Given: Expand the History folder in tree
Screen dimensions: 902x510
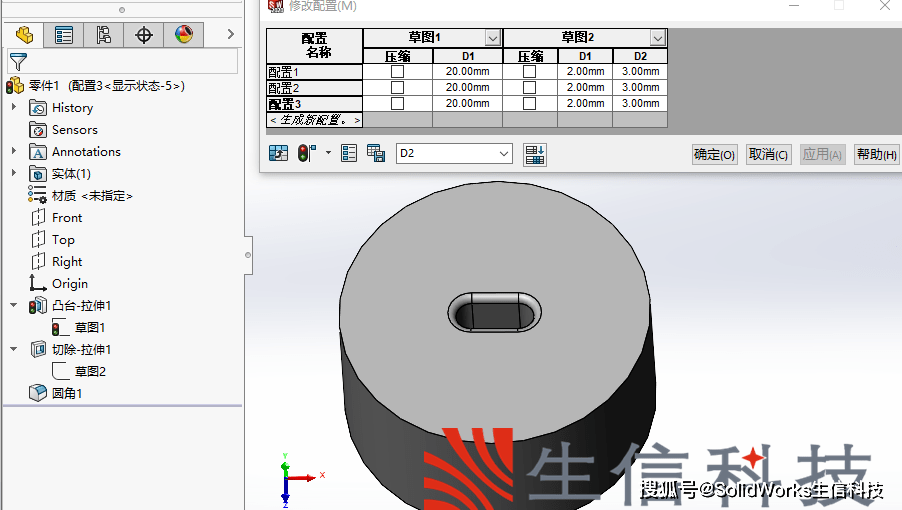Looking at the screenshot, I should click(x=14, y=107).
